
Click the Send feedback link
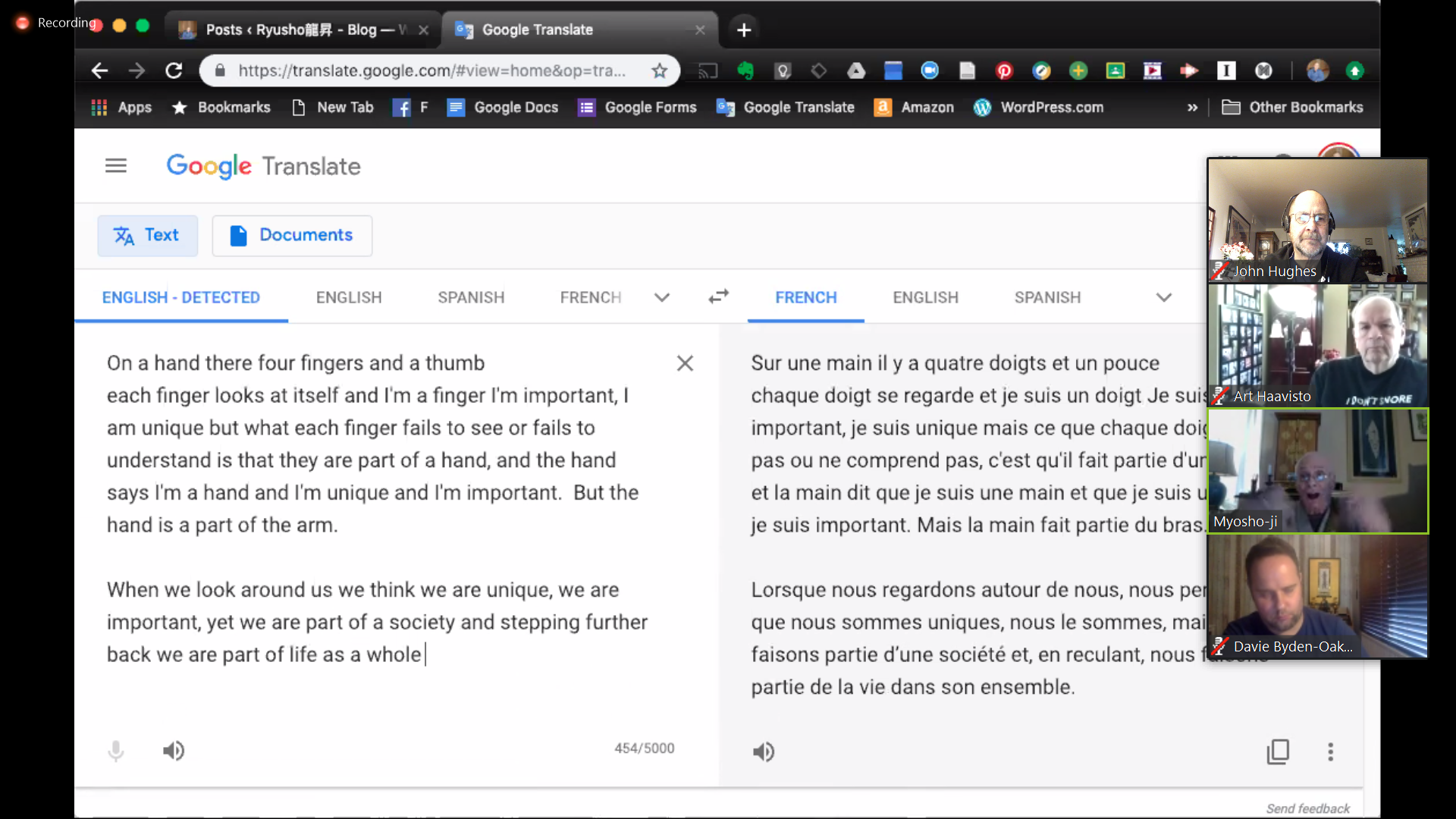[1307, 808]
